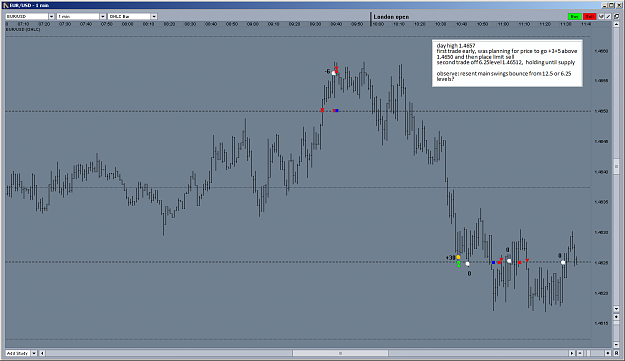625x361 pixels.
Task: Click the green up-arrow entry marker
Action: pyautogui.click(x=458, y=264)
